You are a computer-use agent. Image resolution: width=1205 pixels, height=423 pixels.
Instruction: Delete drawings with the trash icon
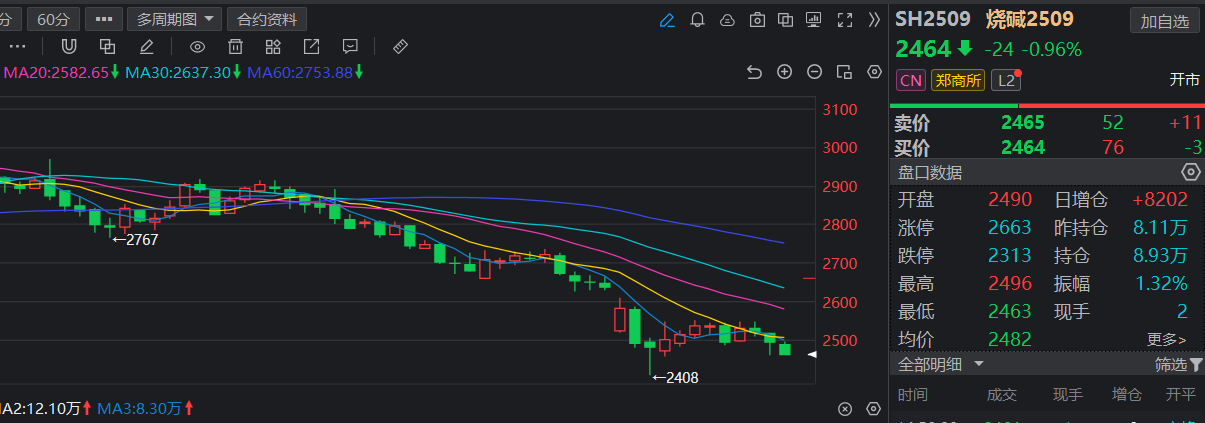coord(235,46)
